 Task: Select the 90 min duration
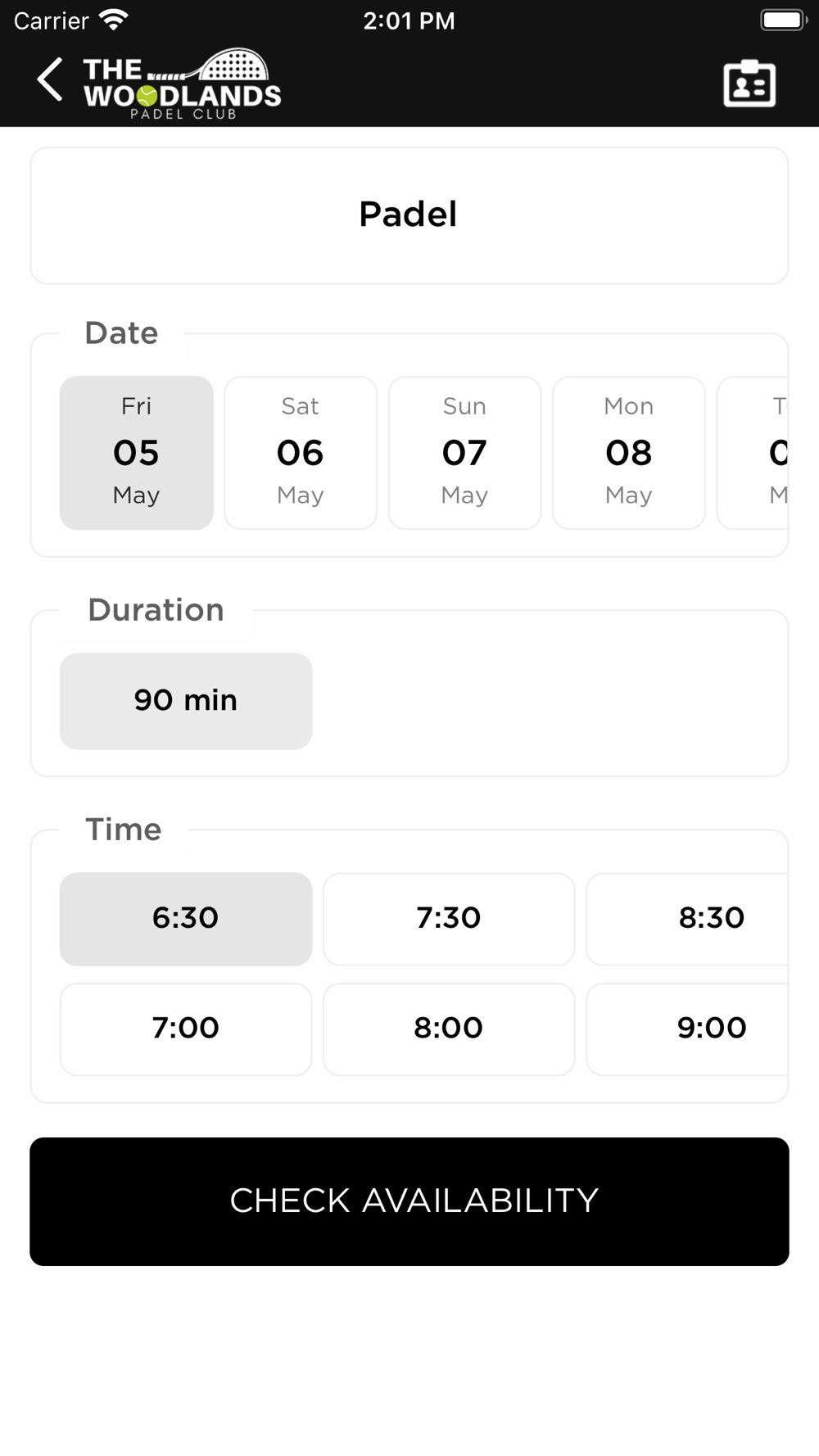click(x=186, y=701)
